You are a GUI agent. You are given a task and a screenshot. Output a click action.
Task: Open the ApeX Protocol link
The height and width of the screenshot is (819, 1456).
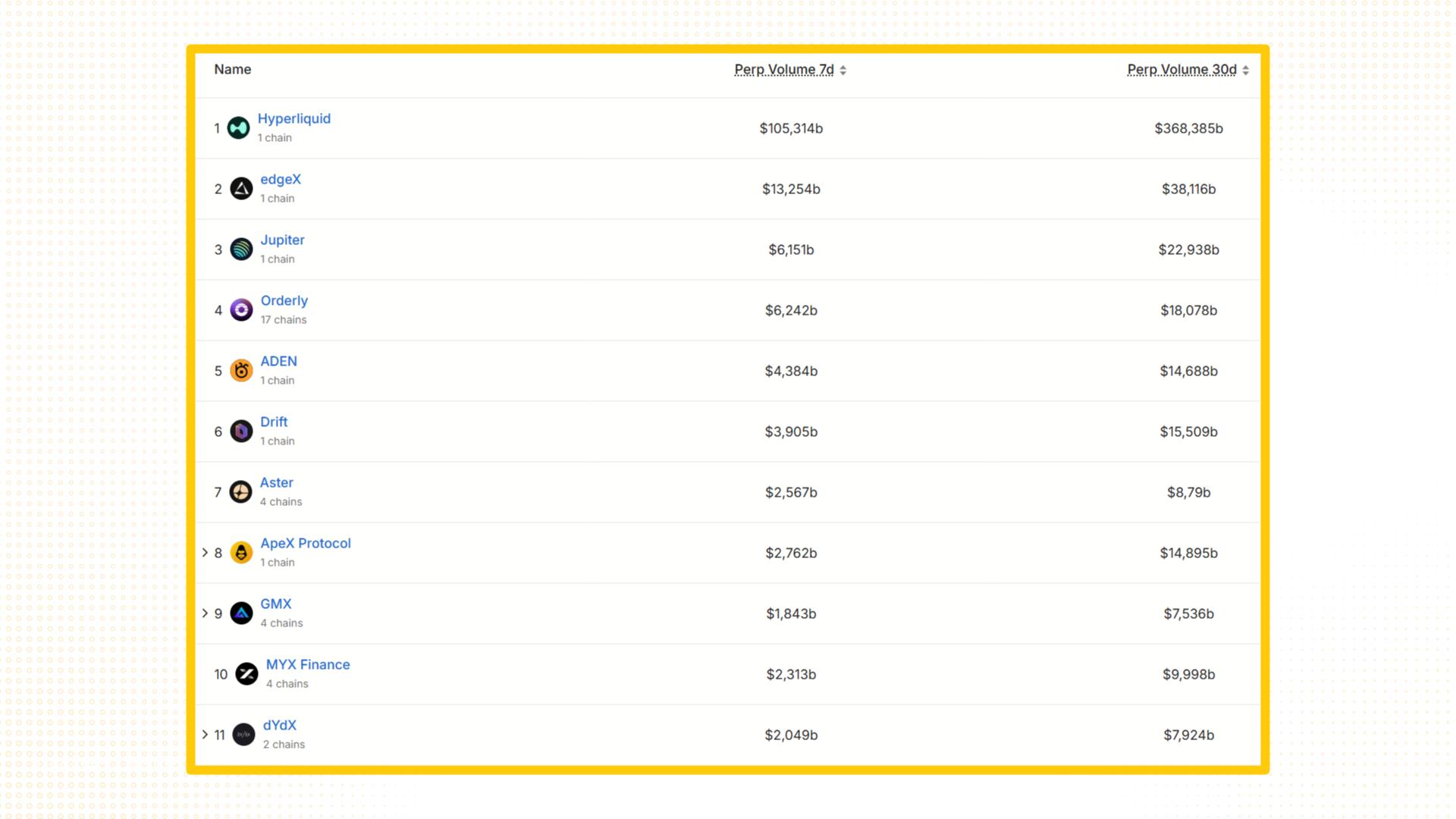pos(306,543)
